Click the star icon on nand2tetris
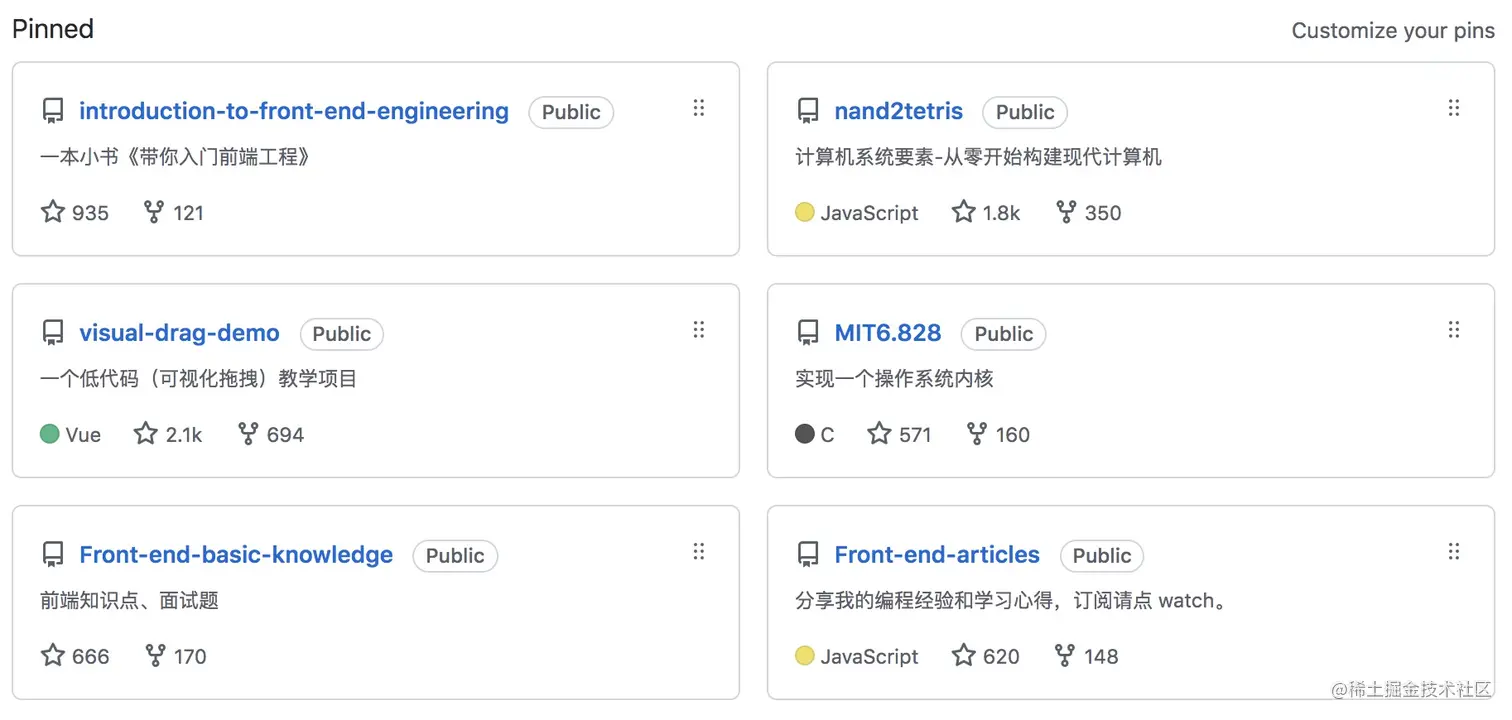 [963, 212]
